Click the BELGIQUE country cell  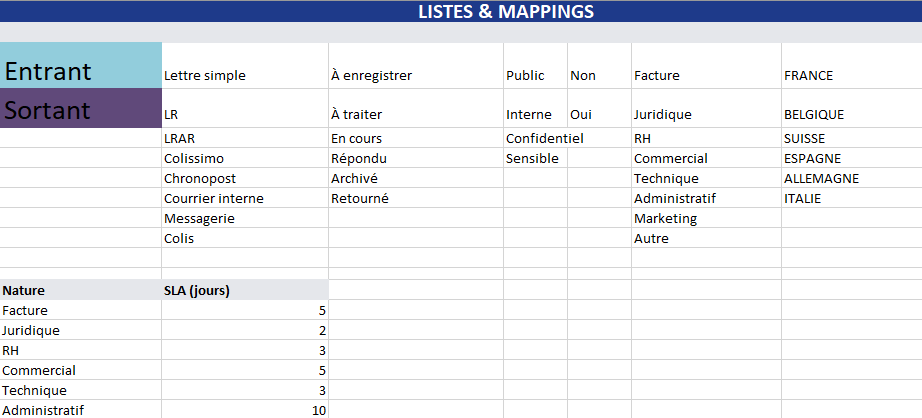click(x=850, y=115)
